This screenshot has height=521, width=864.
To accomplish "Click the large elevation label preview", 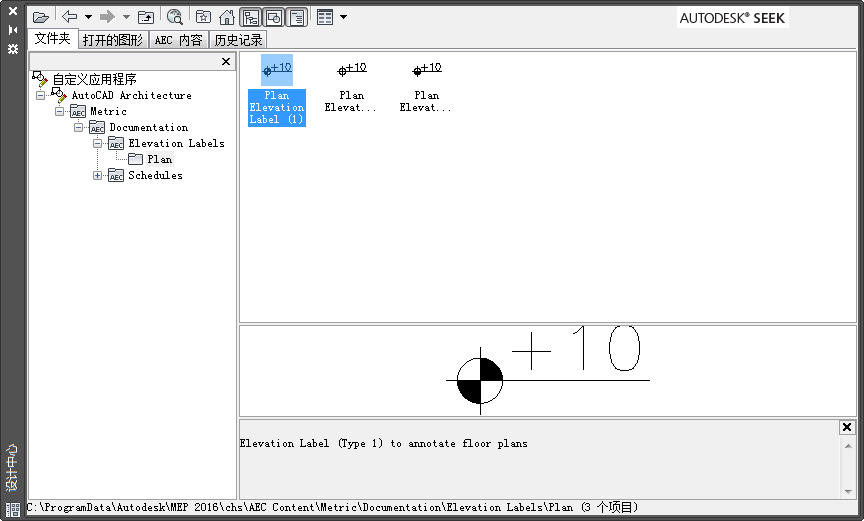I will tap(548, 371).
